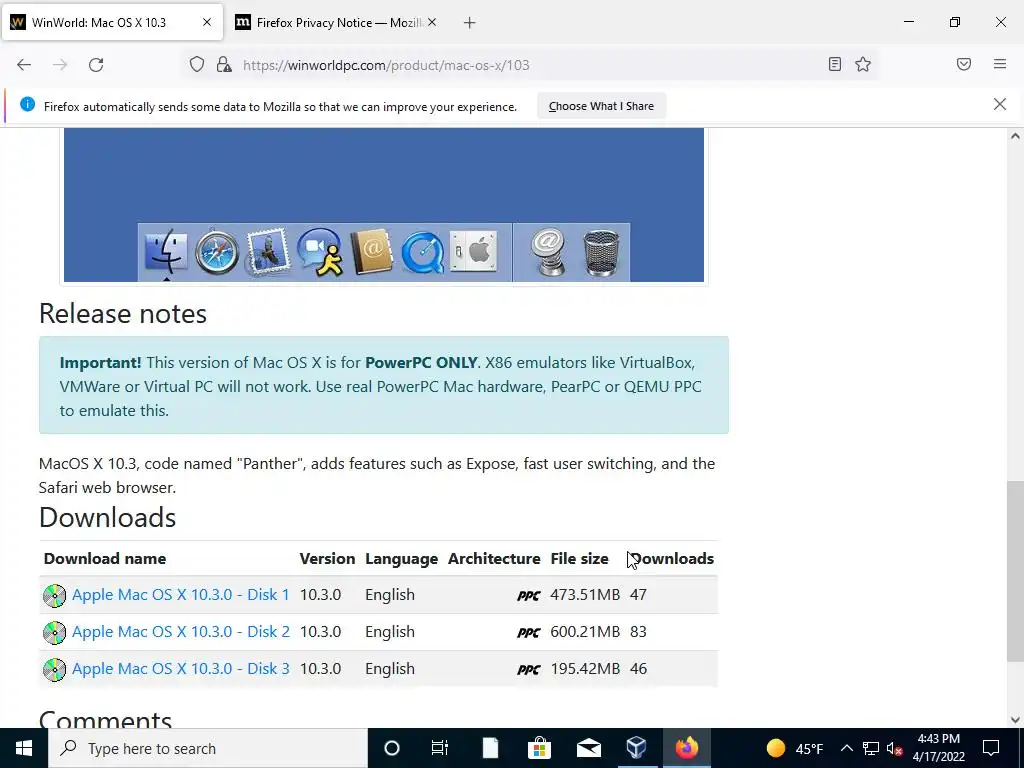Click the network status tray icon
1024x768 pixels.
(x=871, y=748)
